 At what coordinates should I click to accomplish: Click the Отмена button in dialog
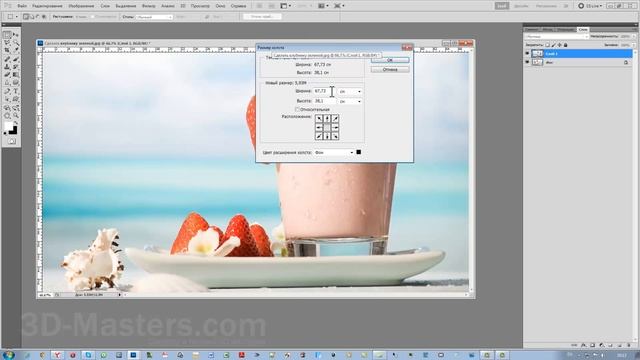[x=390, y=69]
